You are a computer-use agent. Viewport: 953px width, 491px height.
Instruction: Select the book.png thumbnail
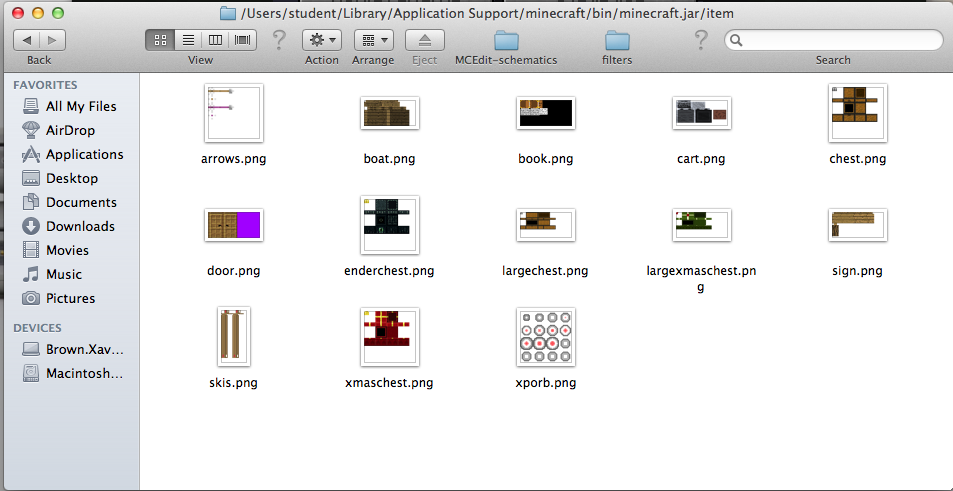click(x=546, y=113)
